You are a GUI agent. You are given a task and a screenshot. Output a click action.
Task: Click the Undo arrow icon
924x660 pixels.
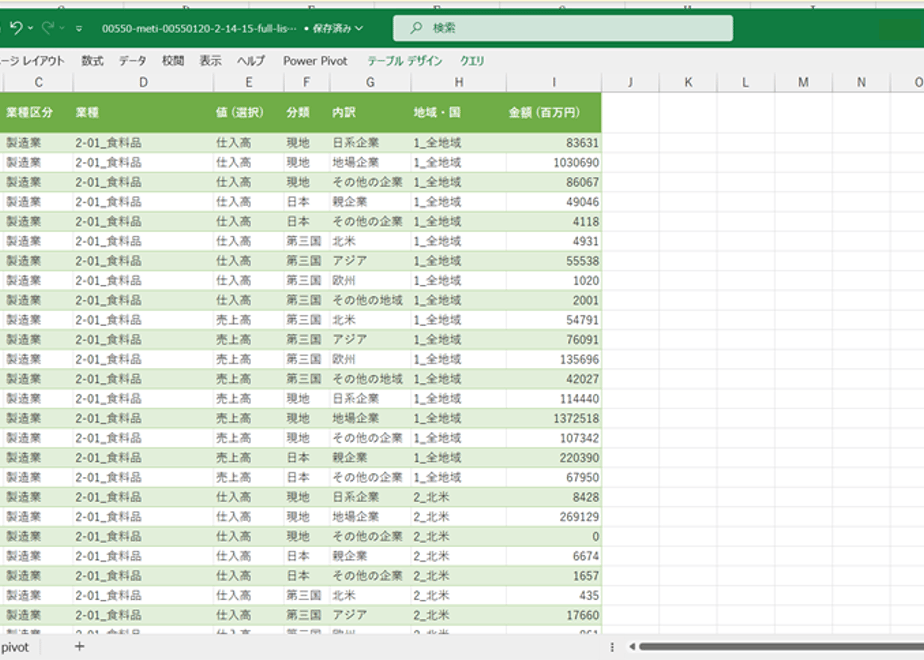(16, 28)
